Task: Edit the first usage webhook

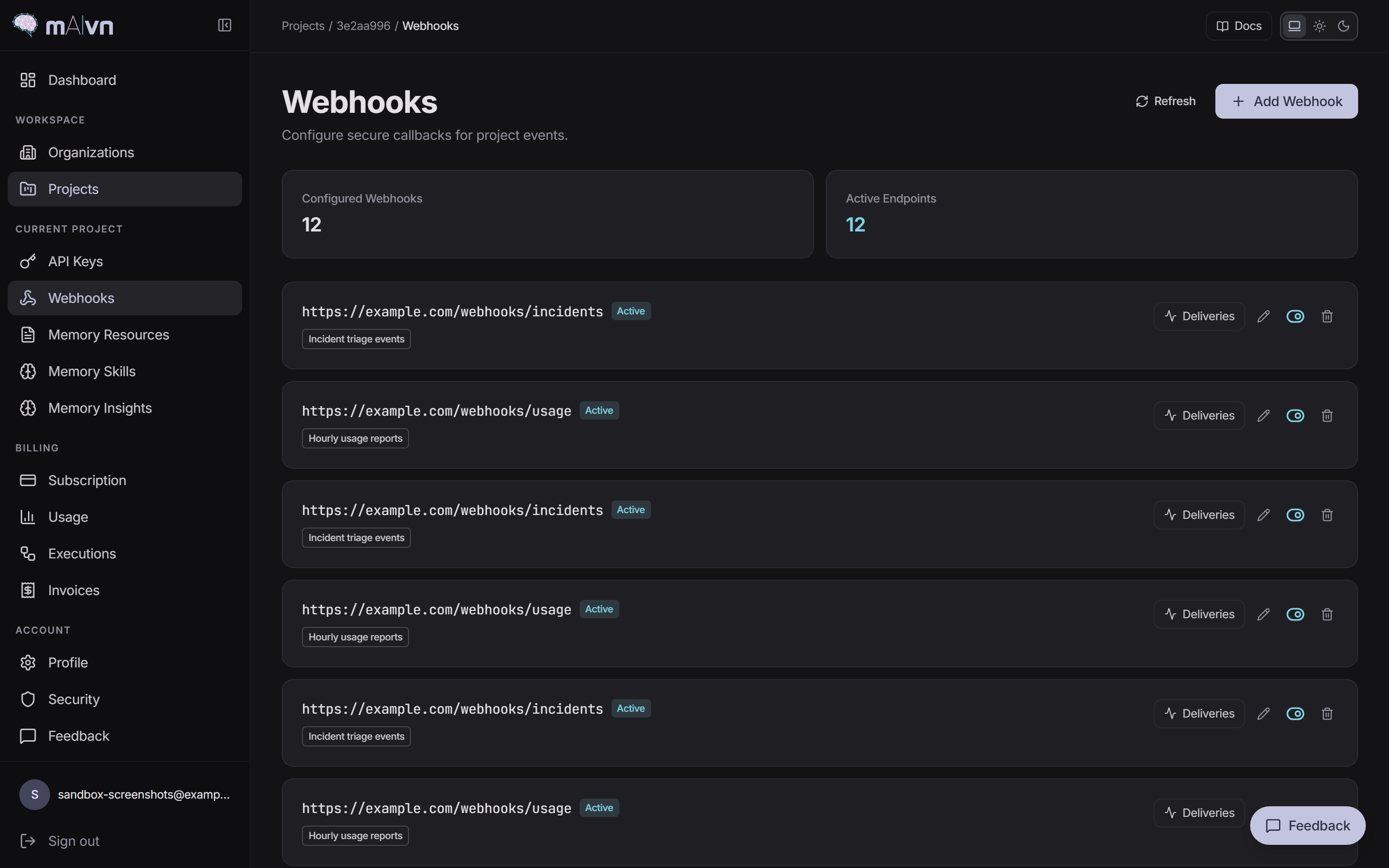Action: [x=1263, y=416]
